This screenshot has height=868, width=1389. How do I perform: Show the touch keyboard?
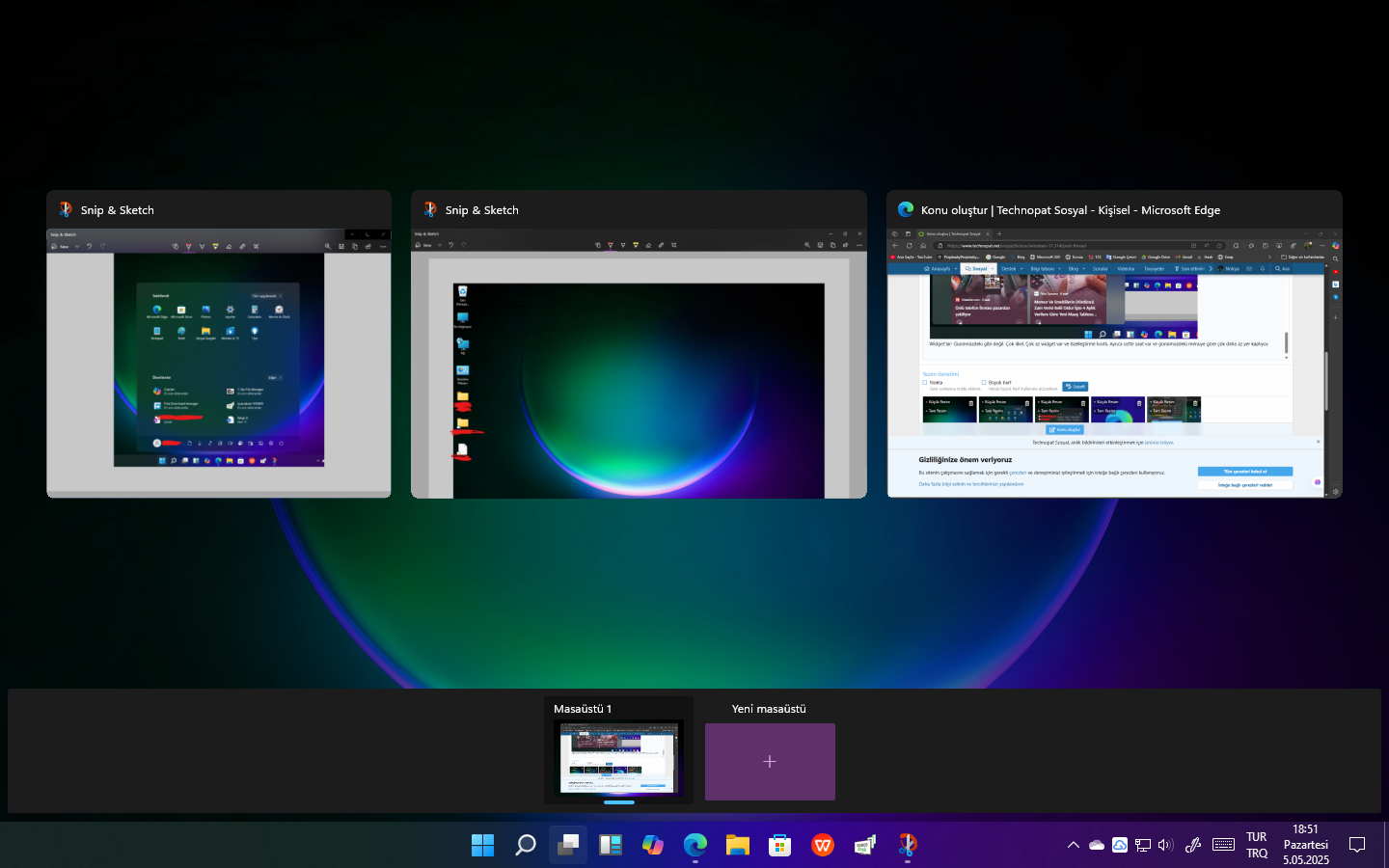[1223, 845]
